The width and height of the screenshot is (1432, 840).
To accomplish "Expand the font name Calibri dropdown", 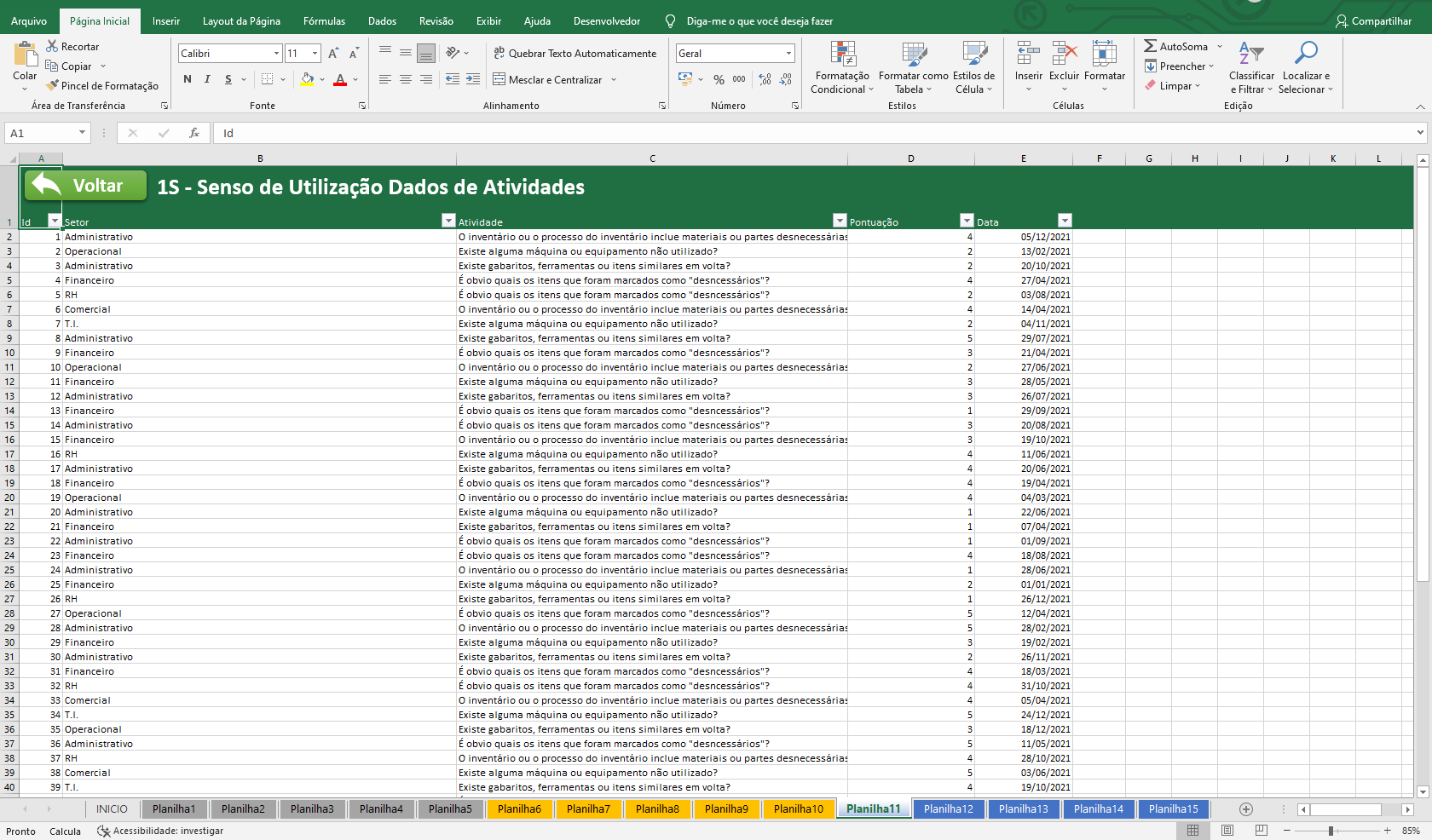I will point(276,53).
